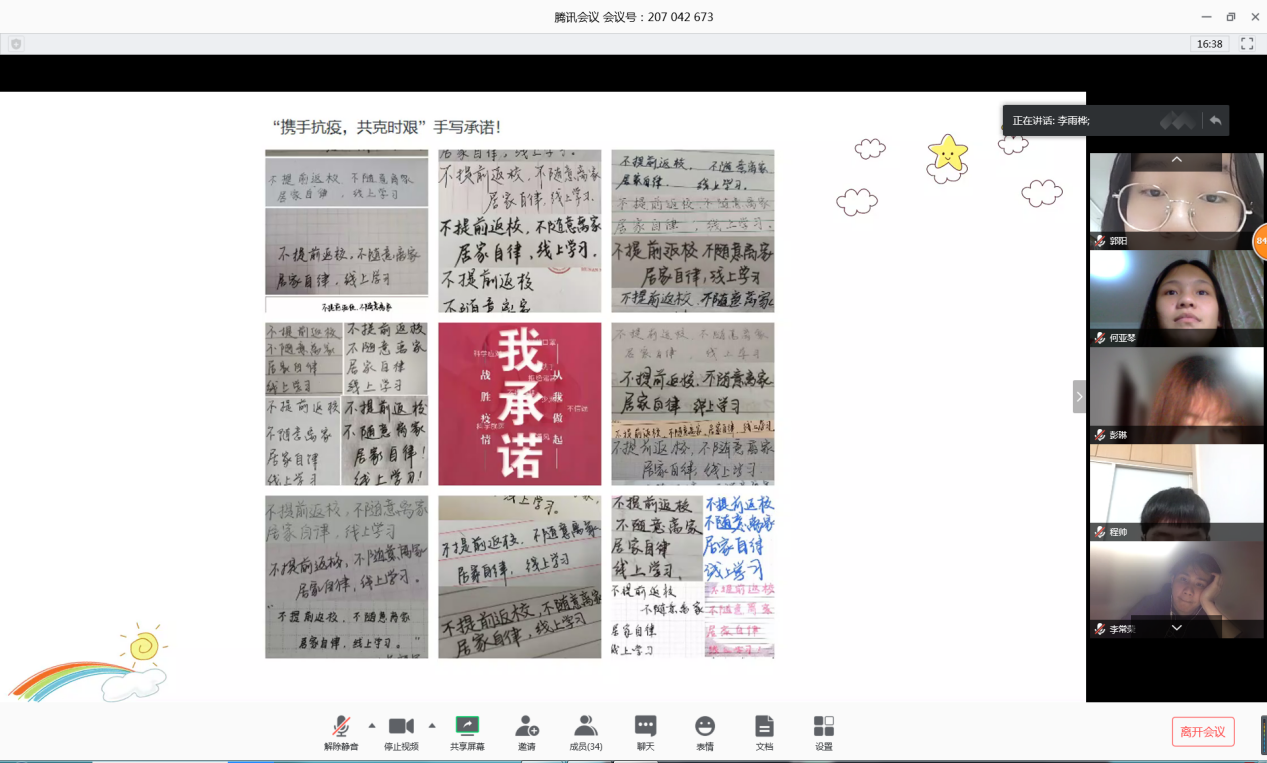This screenshot has height=763, width=1267.
Task: Expand audio options arrow beside 解除静音
Action: (372, 725)
